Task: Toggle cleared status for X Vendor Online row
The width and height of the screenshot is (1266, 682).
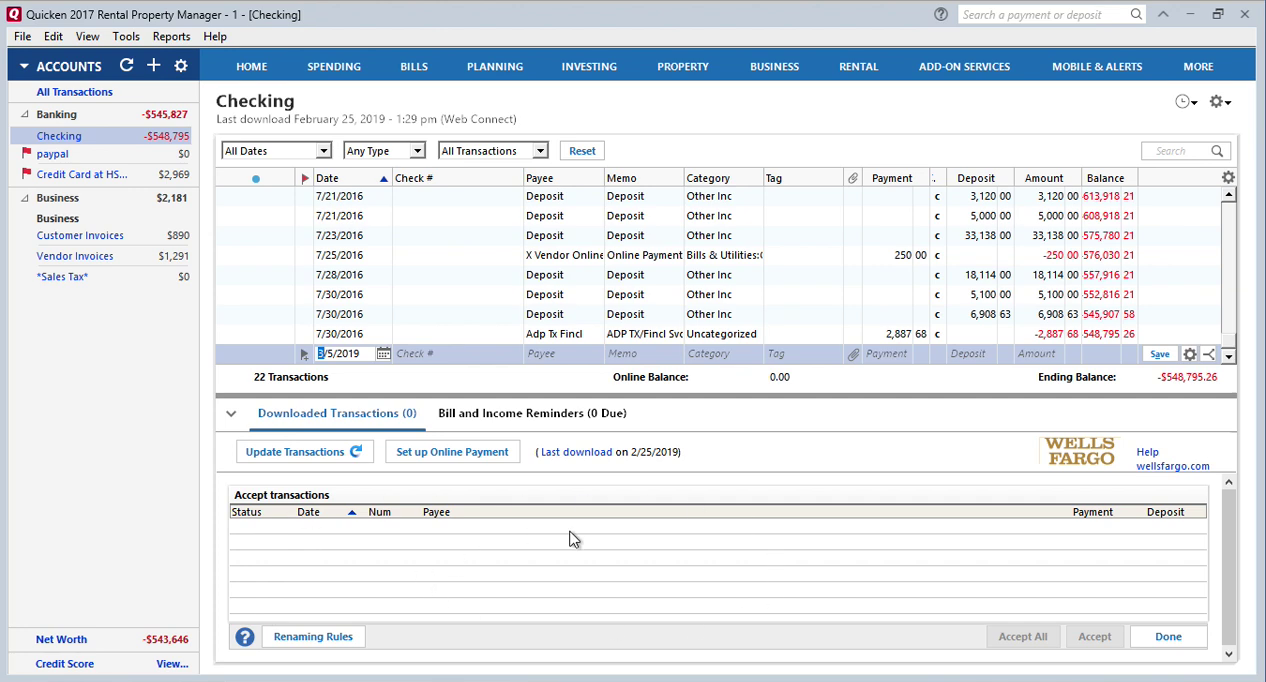Action: (x=937, y=255)
